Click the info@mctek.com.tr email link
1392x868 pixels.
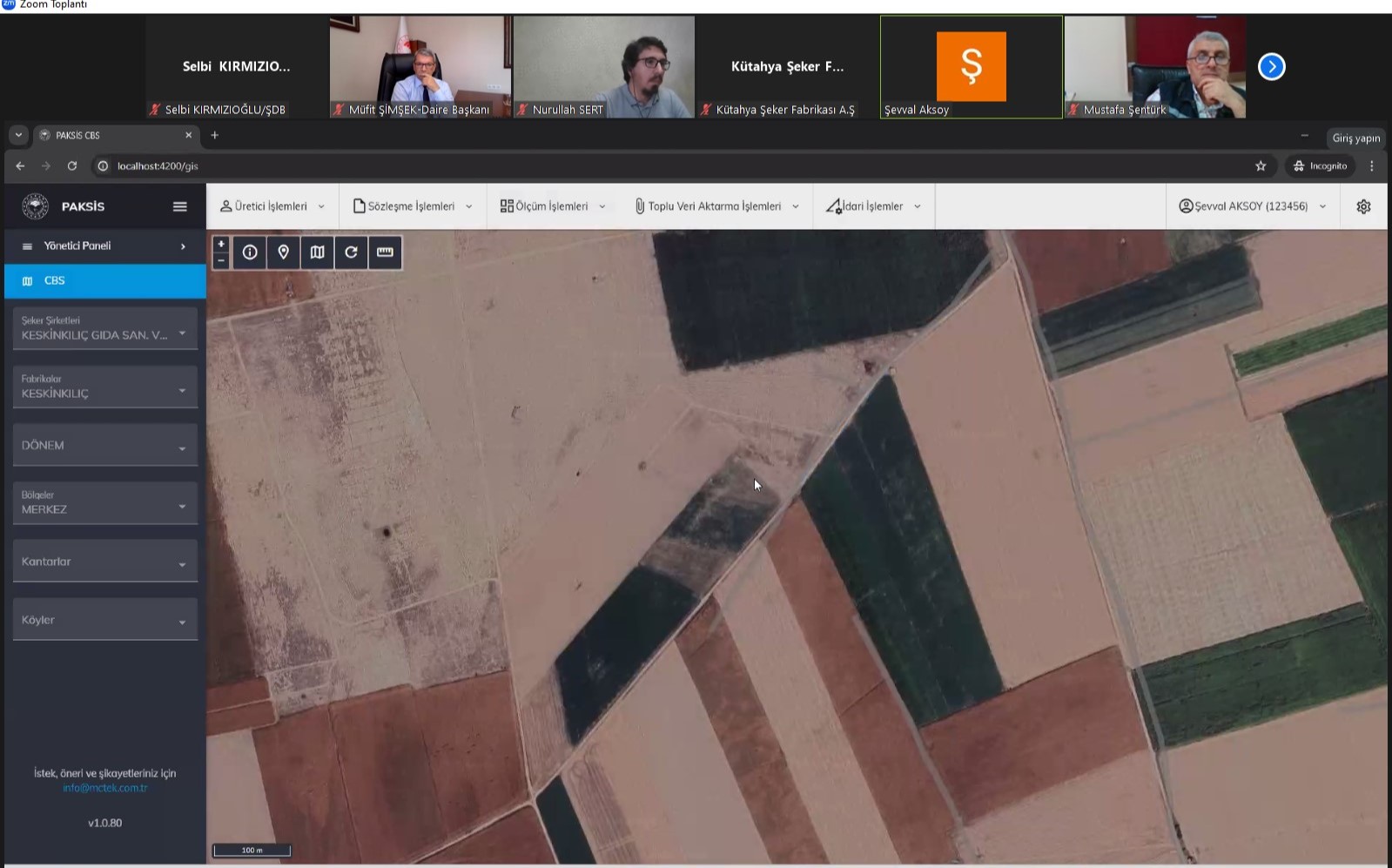(x=104, y=788)
